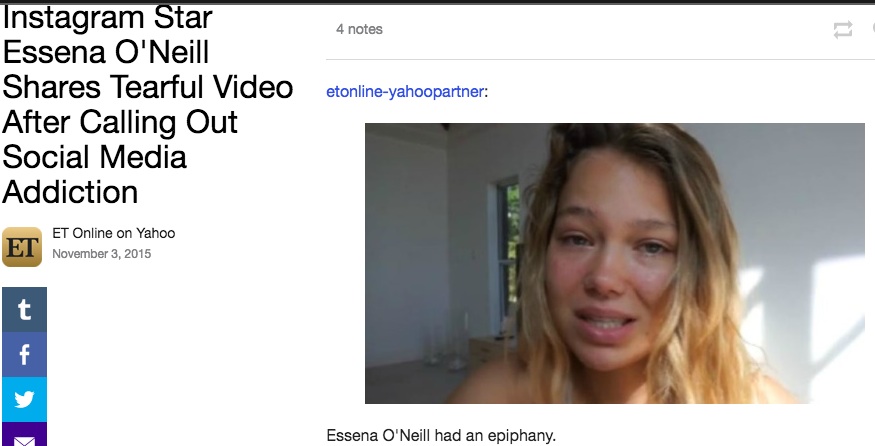Open the ET Online on Yahoo author page
The height and width of the screenshot is (446, 875).
click(x=114, y=233)
